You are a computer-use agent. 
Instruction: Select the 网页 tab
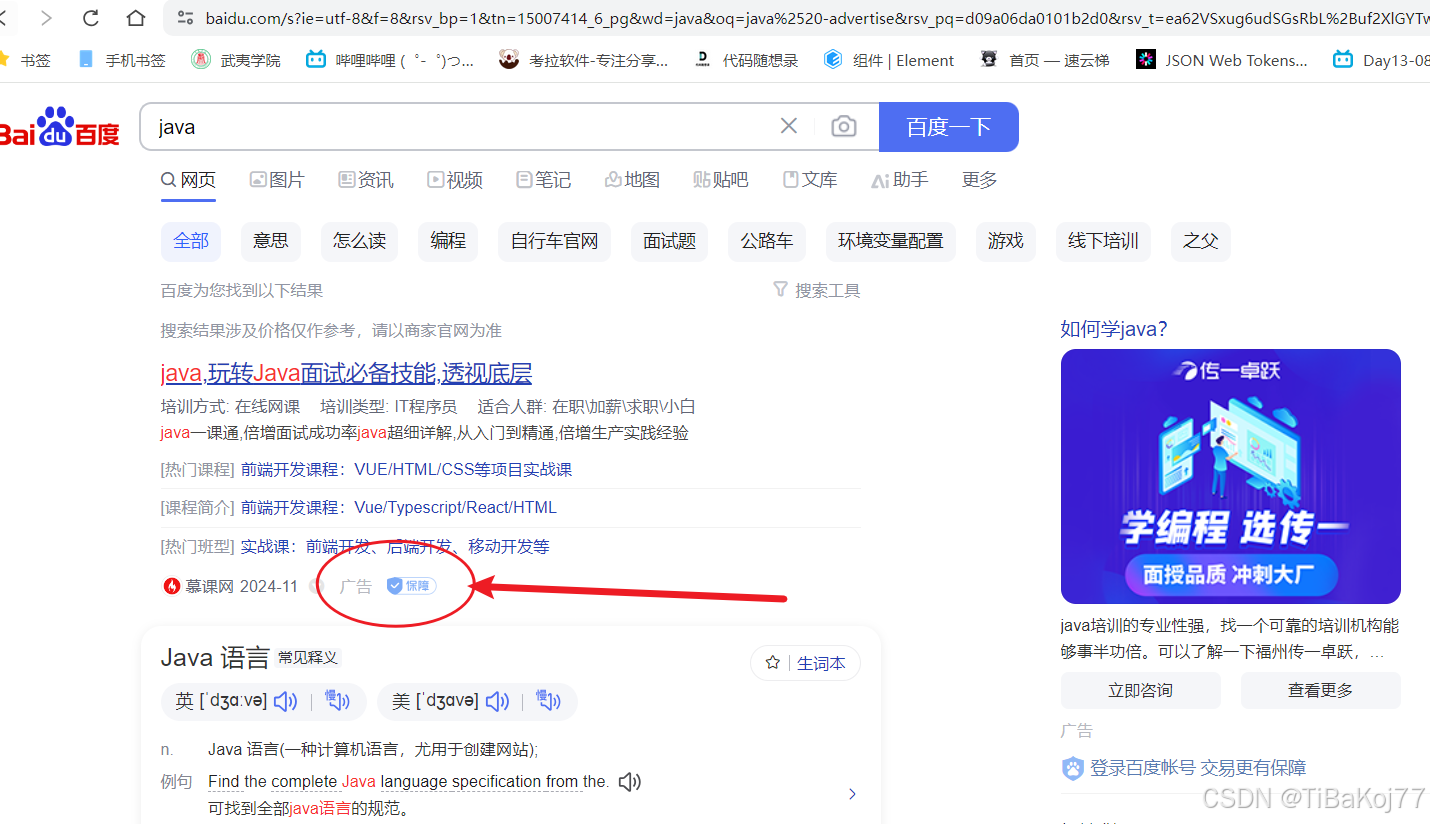[x=188, y=180]
